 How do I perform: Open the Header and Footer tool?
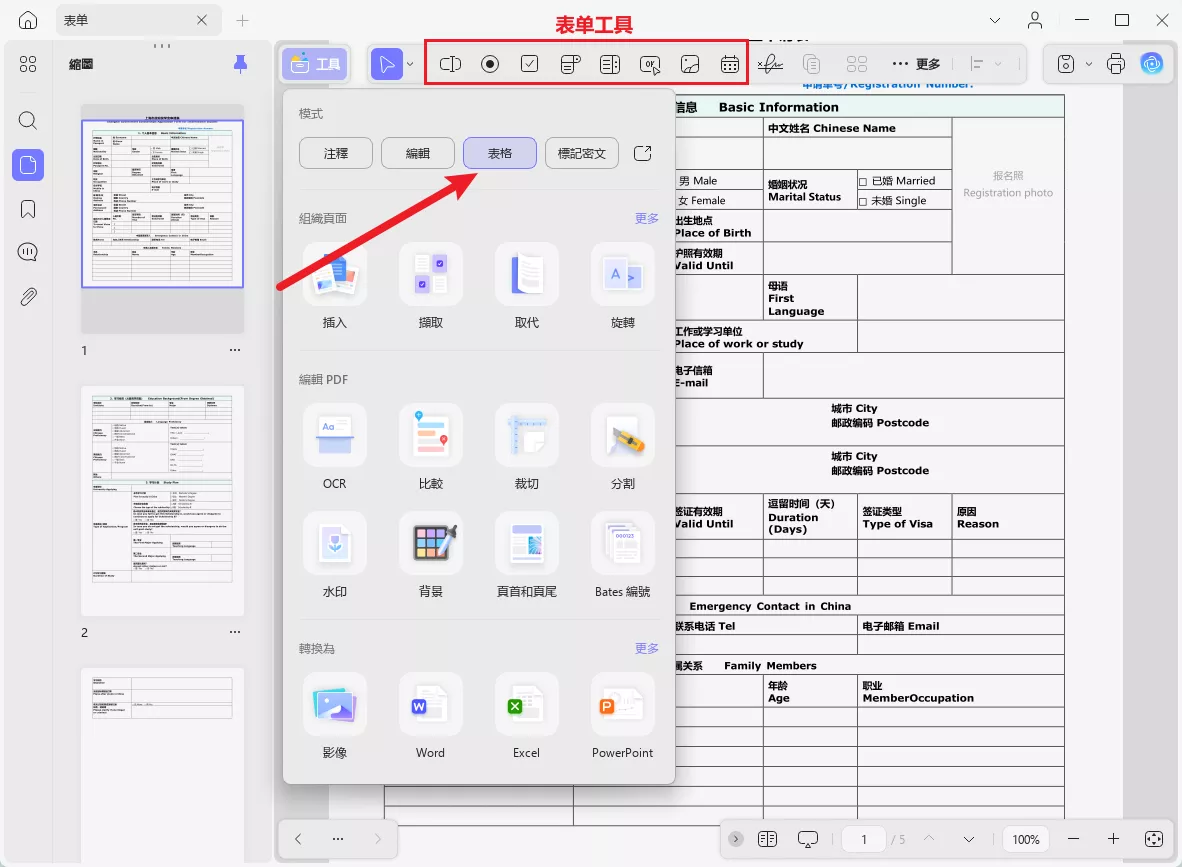pos(526,556)
